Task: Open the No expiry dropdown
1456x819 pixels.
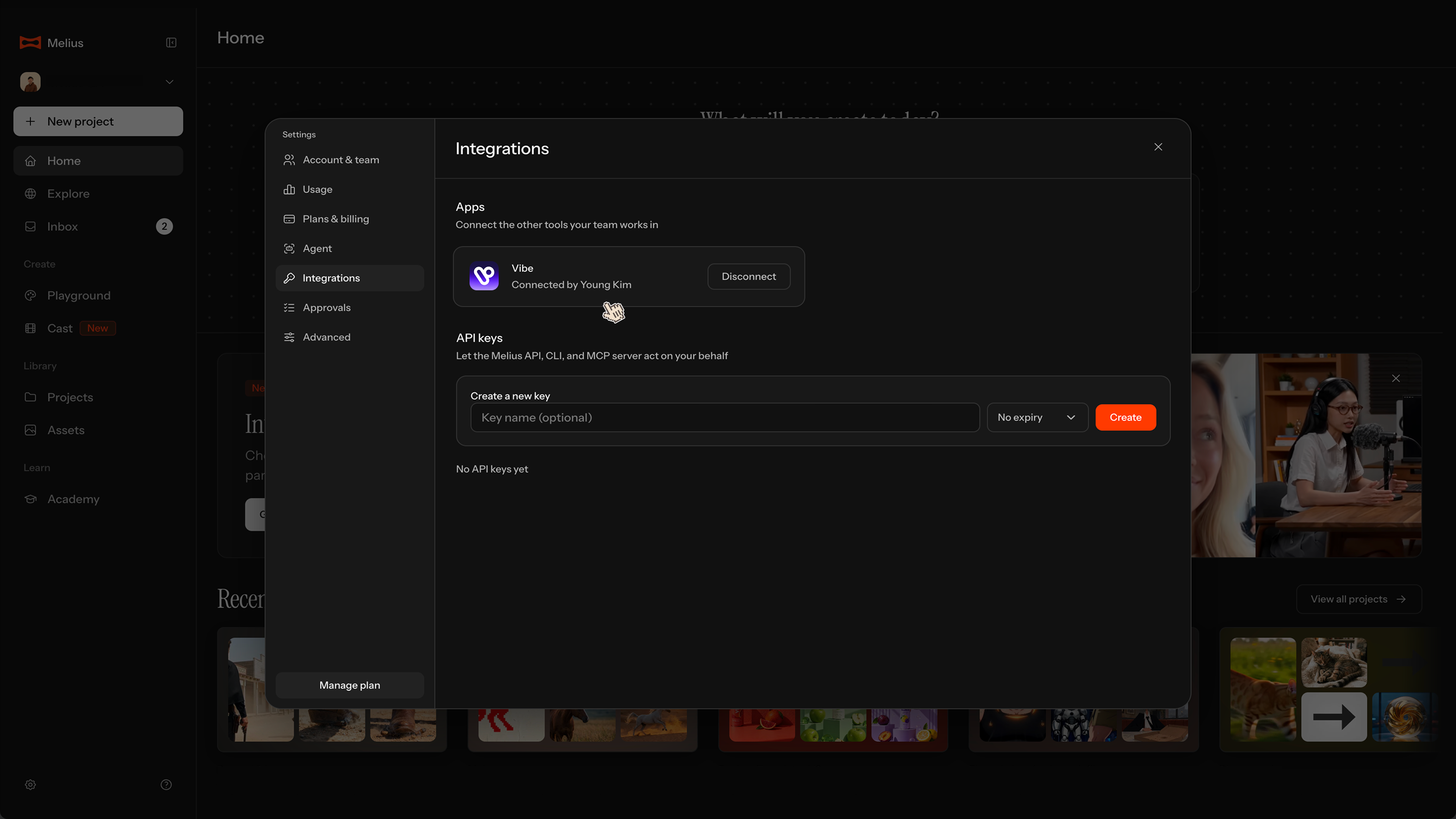Action: point(1037,418)
